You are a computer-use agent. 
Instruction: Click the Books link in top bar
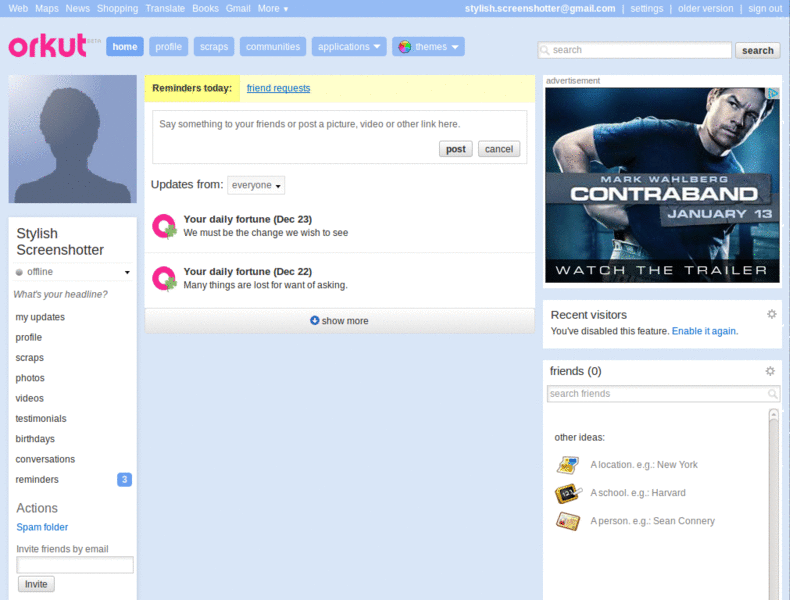coord(206,9)
